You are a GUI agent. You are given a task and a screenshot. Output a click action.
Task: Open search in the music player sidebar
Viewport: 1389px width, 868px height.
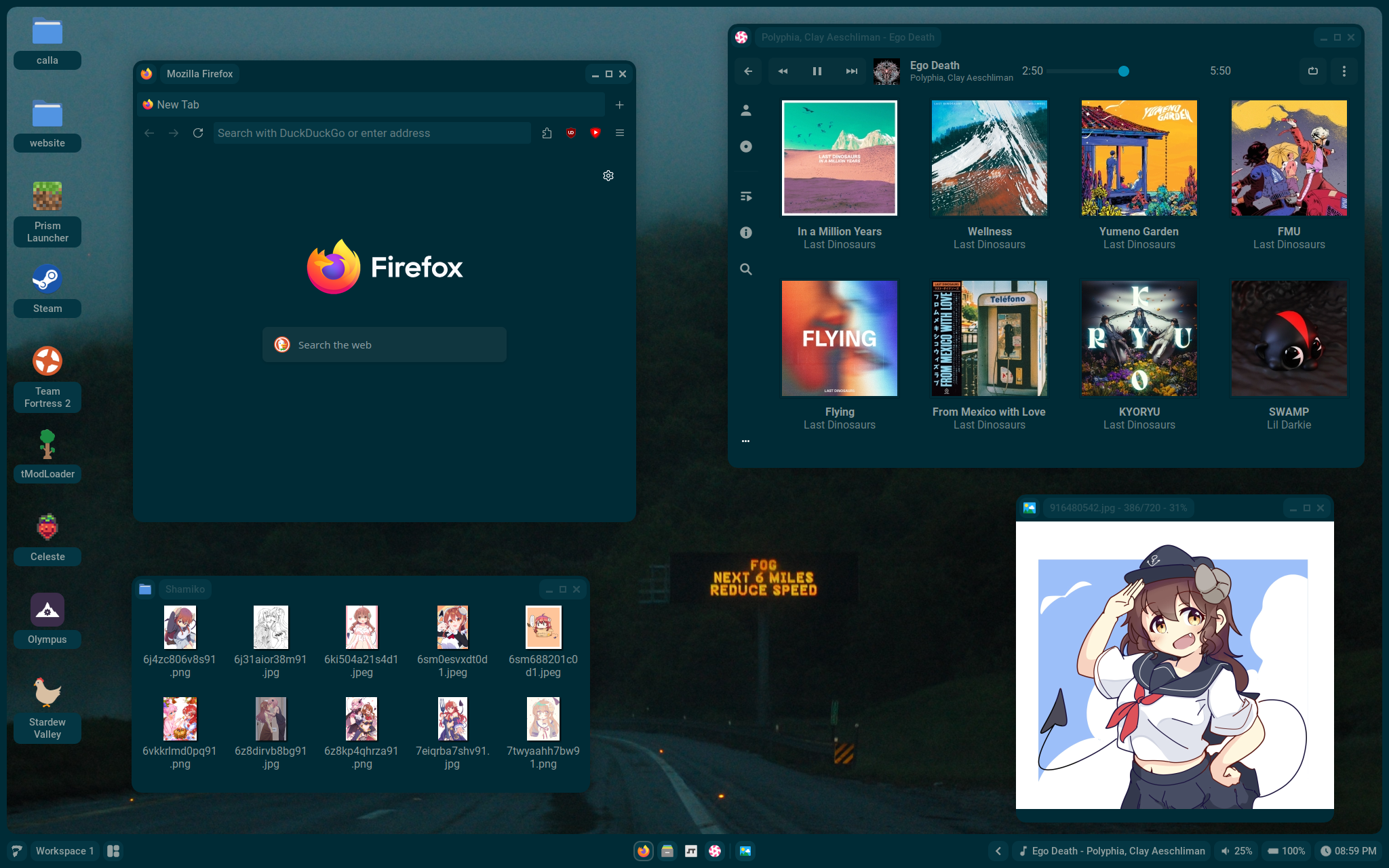tap(746, 269)
